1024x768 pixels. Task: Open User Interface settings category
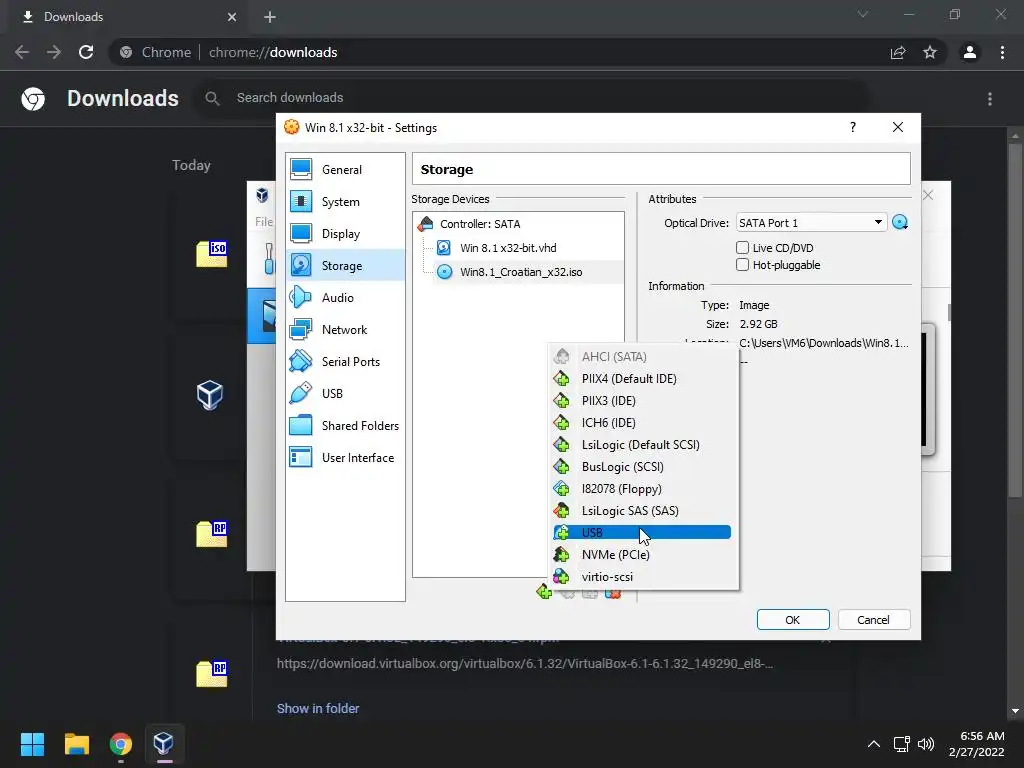pos(345,458)
